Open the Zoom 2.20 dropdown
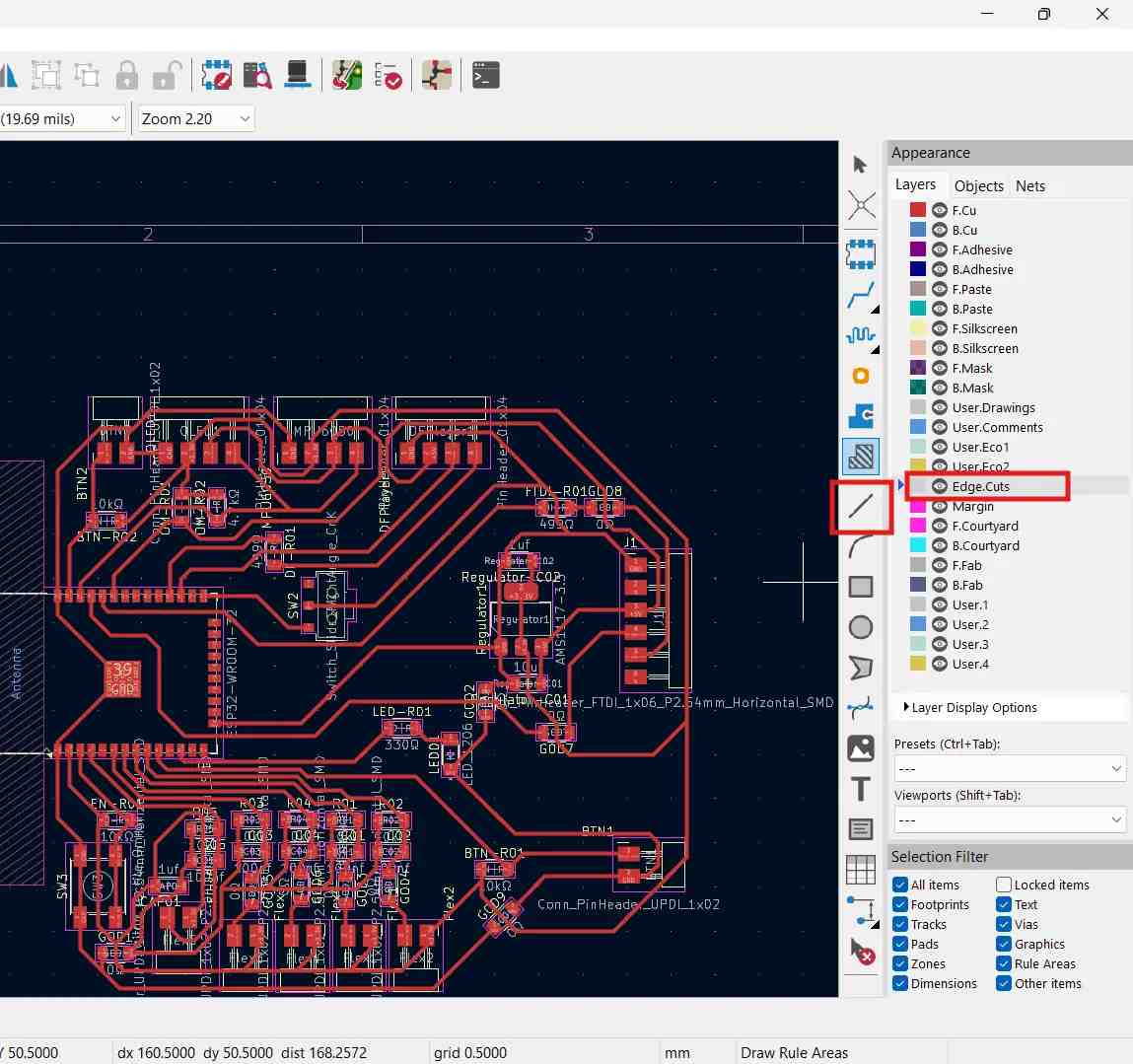Screen dimensions: 1133x1064 (196, 119)
